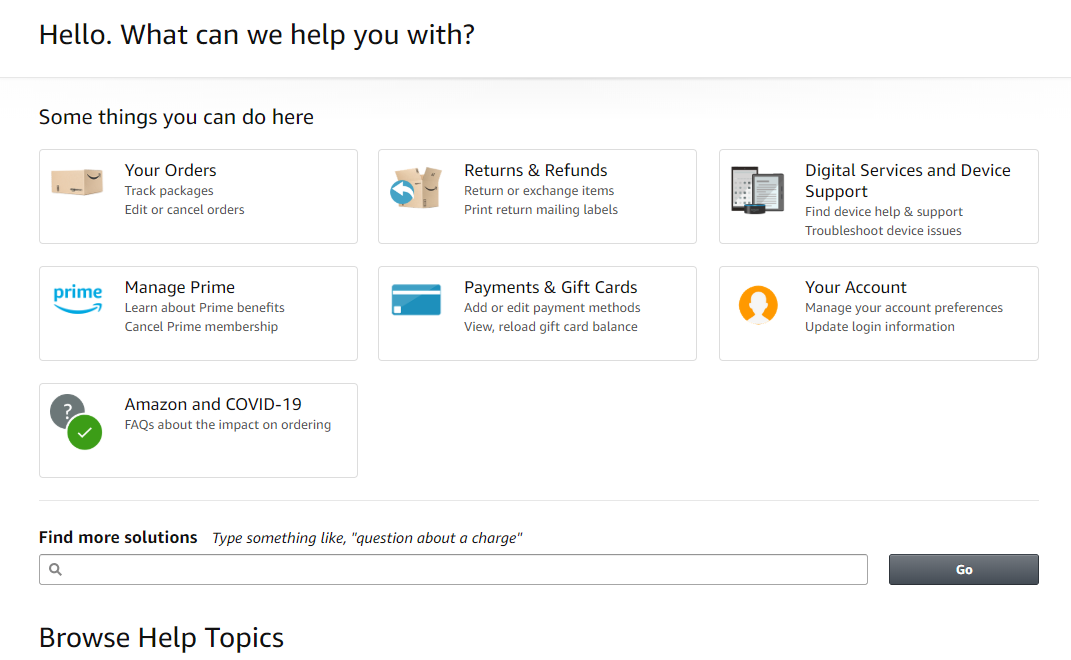Click the return arrow box icon

(416, 187)
